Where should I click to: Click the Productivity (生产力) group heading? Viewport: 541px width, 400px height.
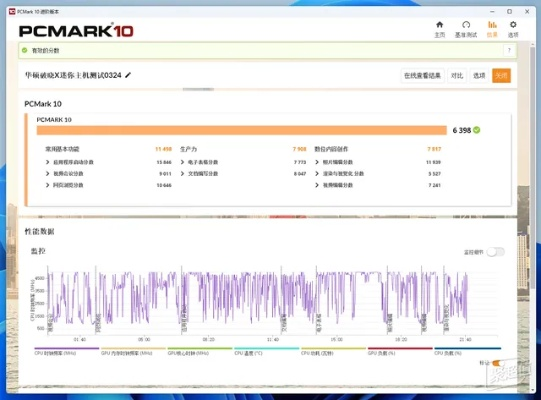tap(188, 149)
